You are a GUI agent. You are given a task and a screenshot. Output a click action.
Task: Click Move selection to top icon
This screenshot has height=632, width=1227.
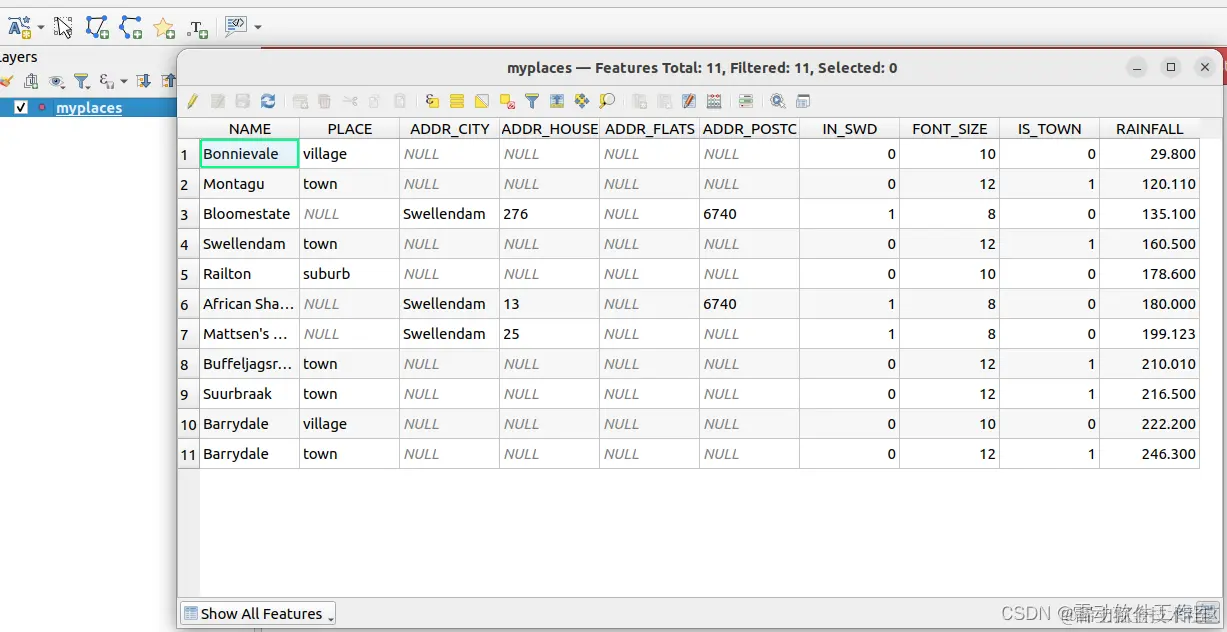557,101
